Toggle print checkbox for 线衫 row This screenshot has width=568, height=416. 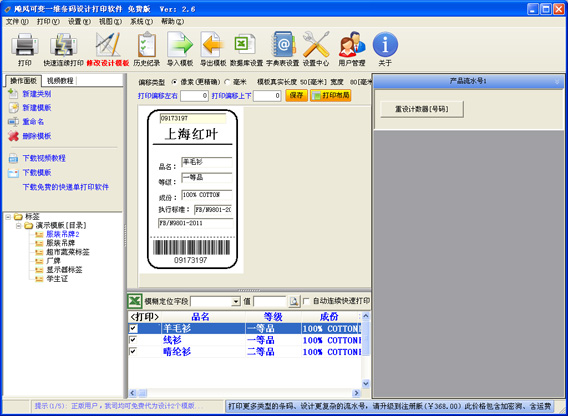133,340
